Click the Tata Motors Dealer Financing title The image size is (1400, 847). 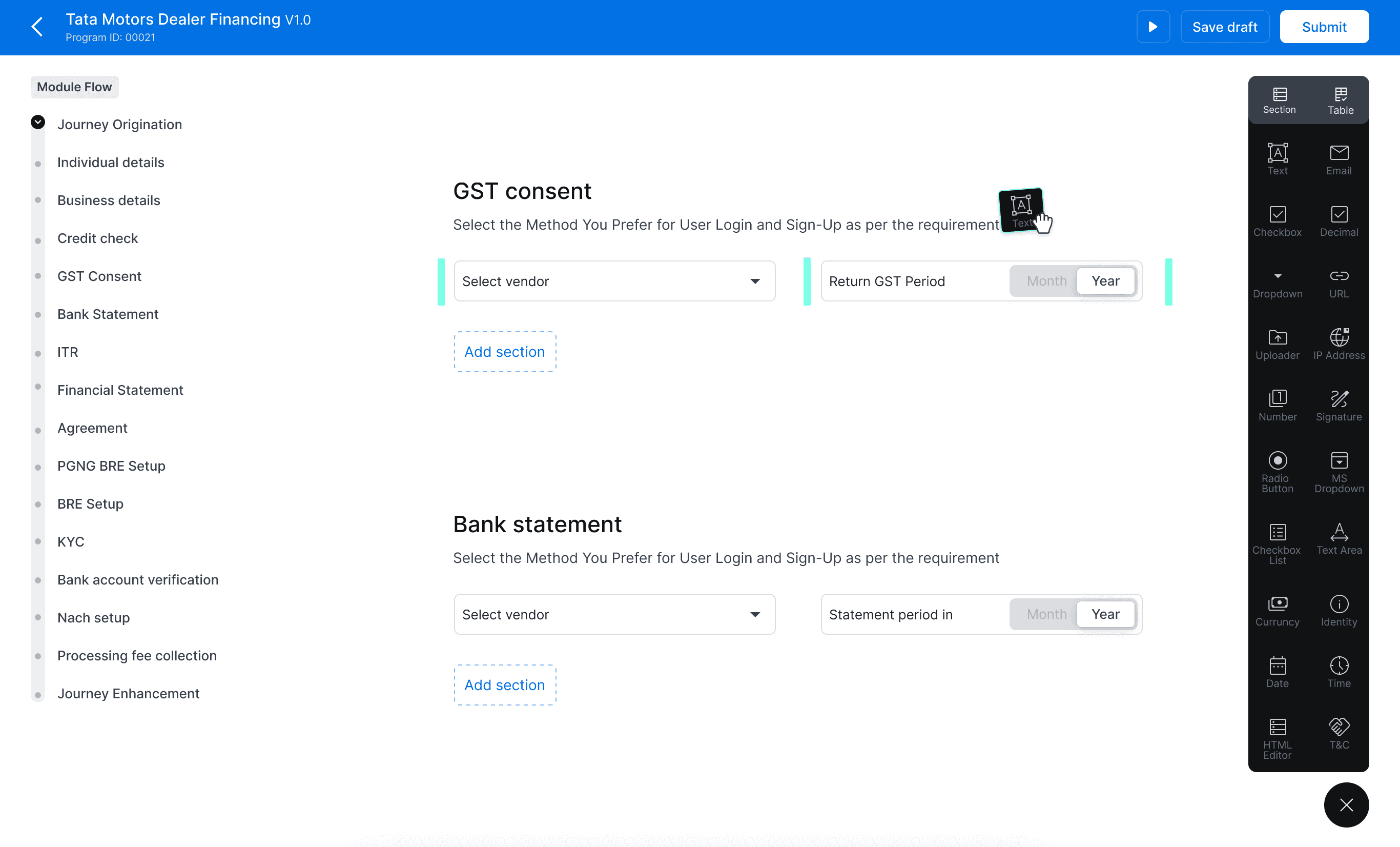[x=173, y=19]
